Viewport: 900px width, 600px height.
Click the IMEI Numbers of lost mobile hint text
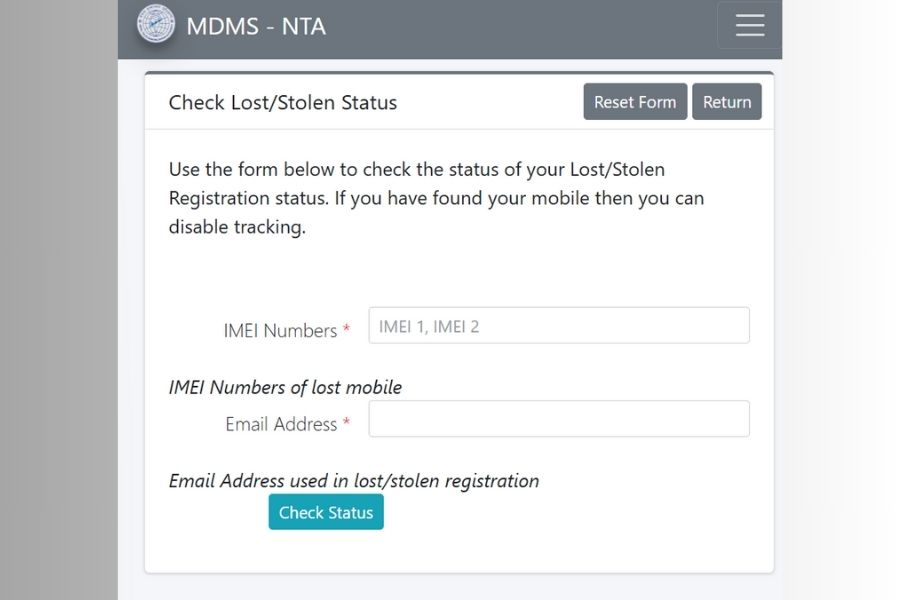point(284,387)
